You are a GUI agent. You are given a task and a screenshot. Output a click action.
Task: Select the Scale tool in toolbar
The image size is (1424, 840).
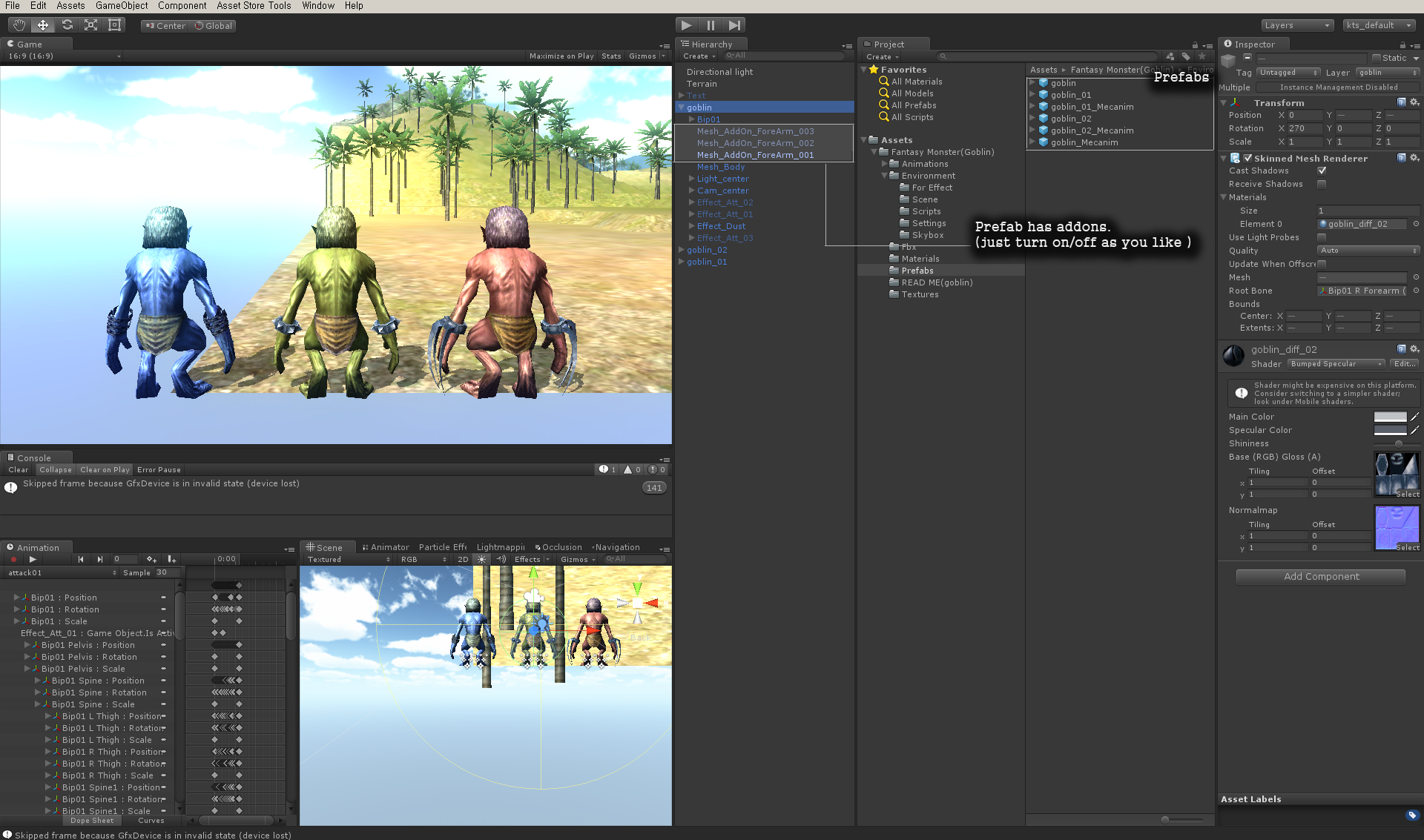tap(90, 25)
